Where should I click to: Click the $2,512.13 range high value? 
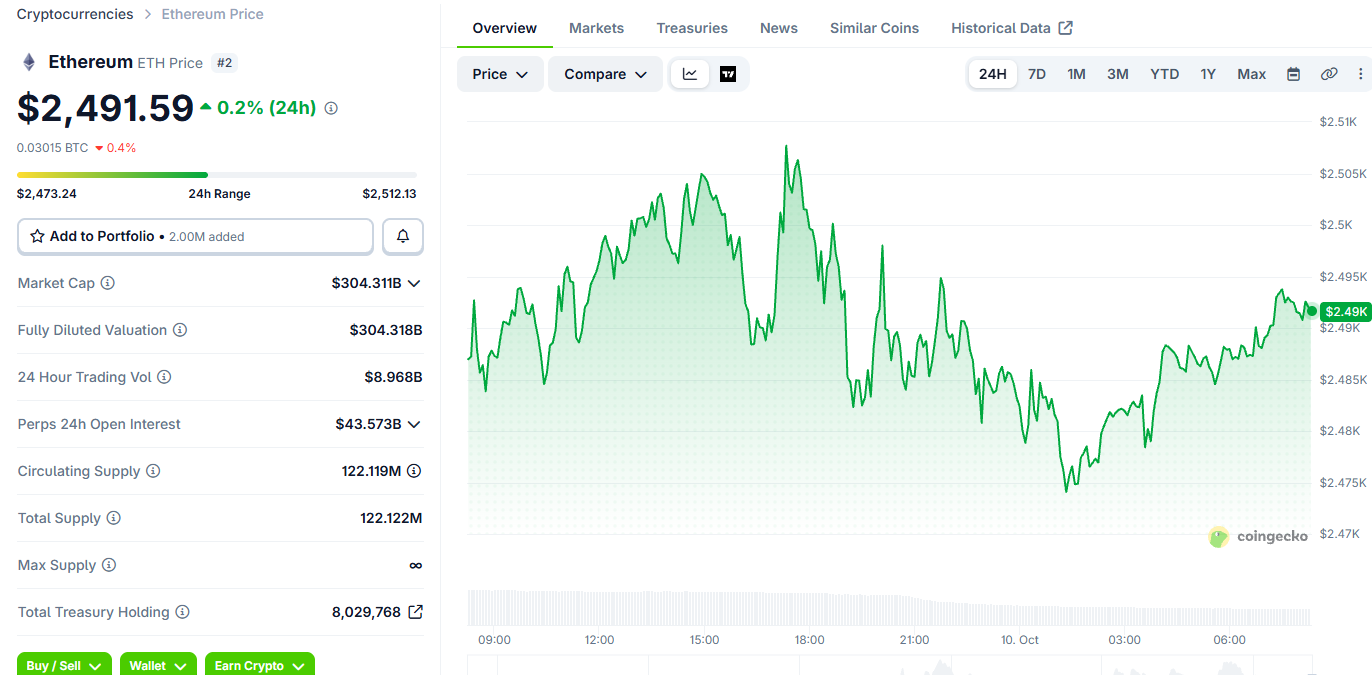(x=389, y=194)
